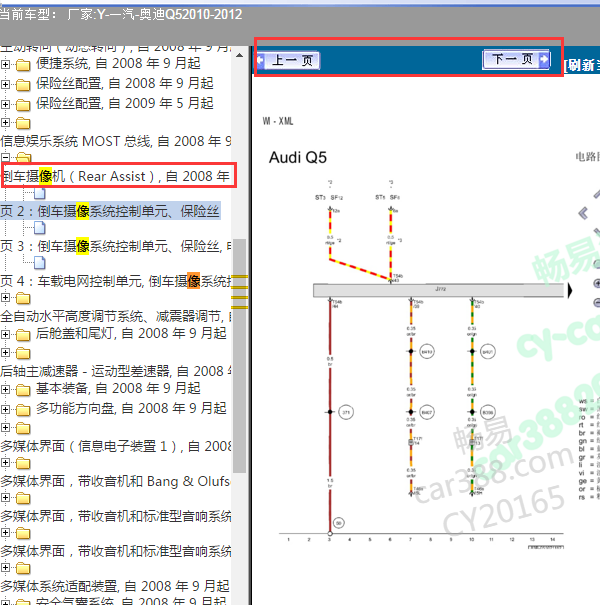Click folder icon beside 后舱盖和尾灯

click(23, 335)
